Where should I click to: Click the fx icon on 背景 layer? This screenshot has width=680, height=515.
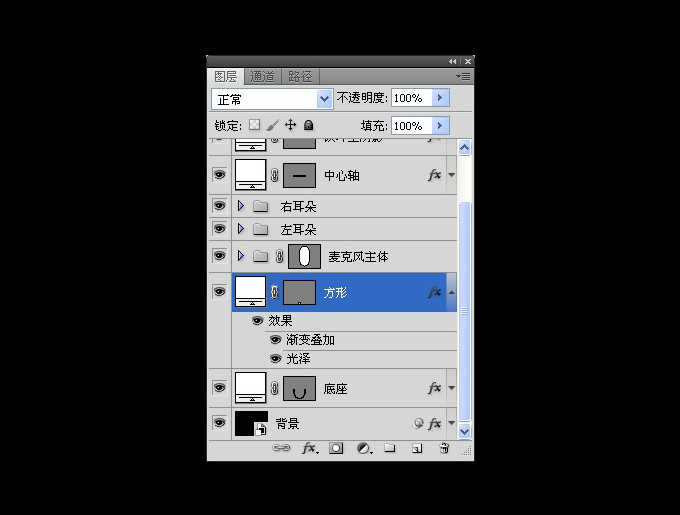point(435,423)
